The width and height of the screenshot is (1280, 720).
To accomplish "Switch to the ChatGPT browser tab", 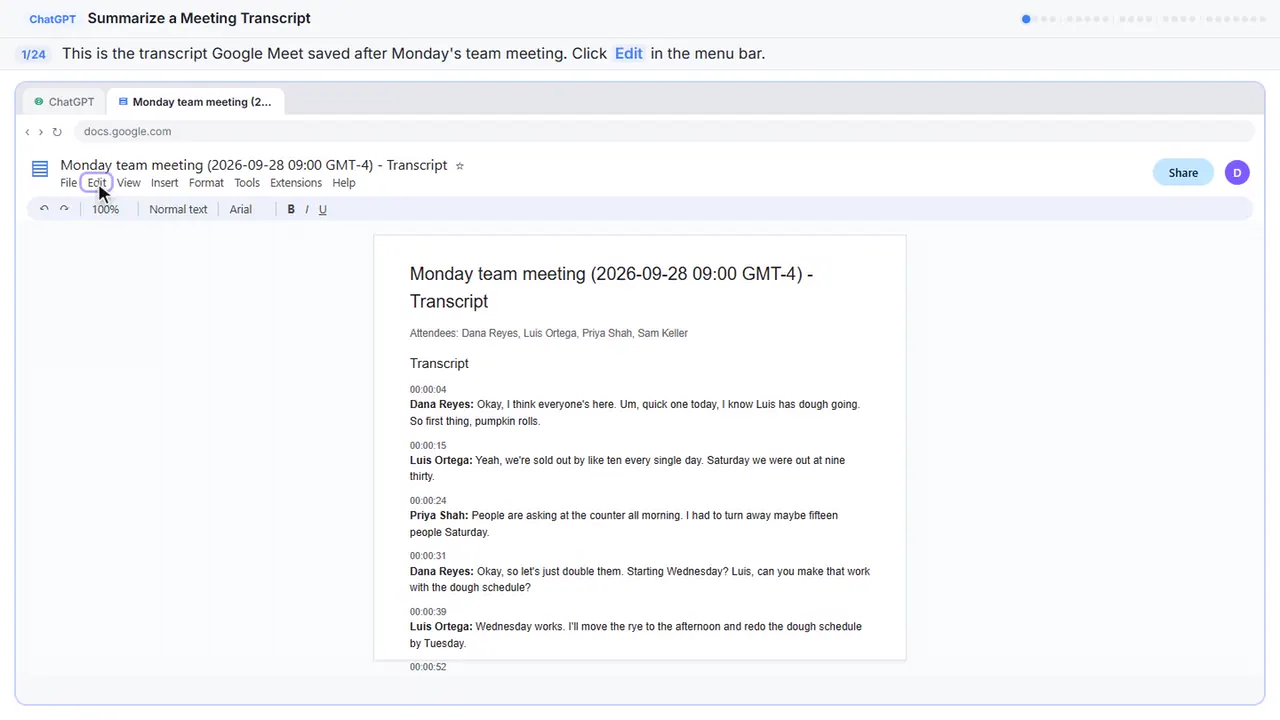I will [x=64, y=102].
